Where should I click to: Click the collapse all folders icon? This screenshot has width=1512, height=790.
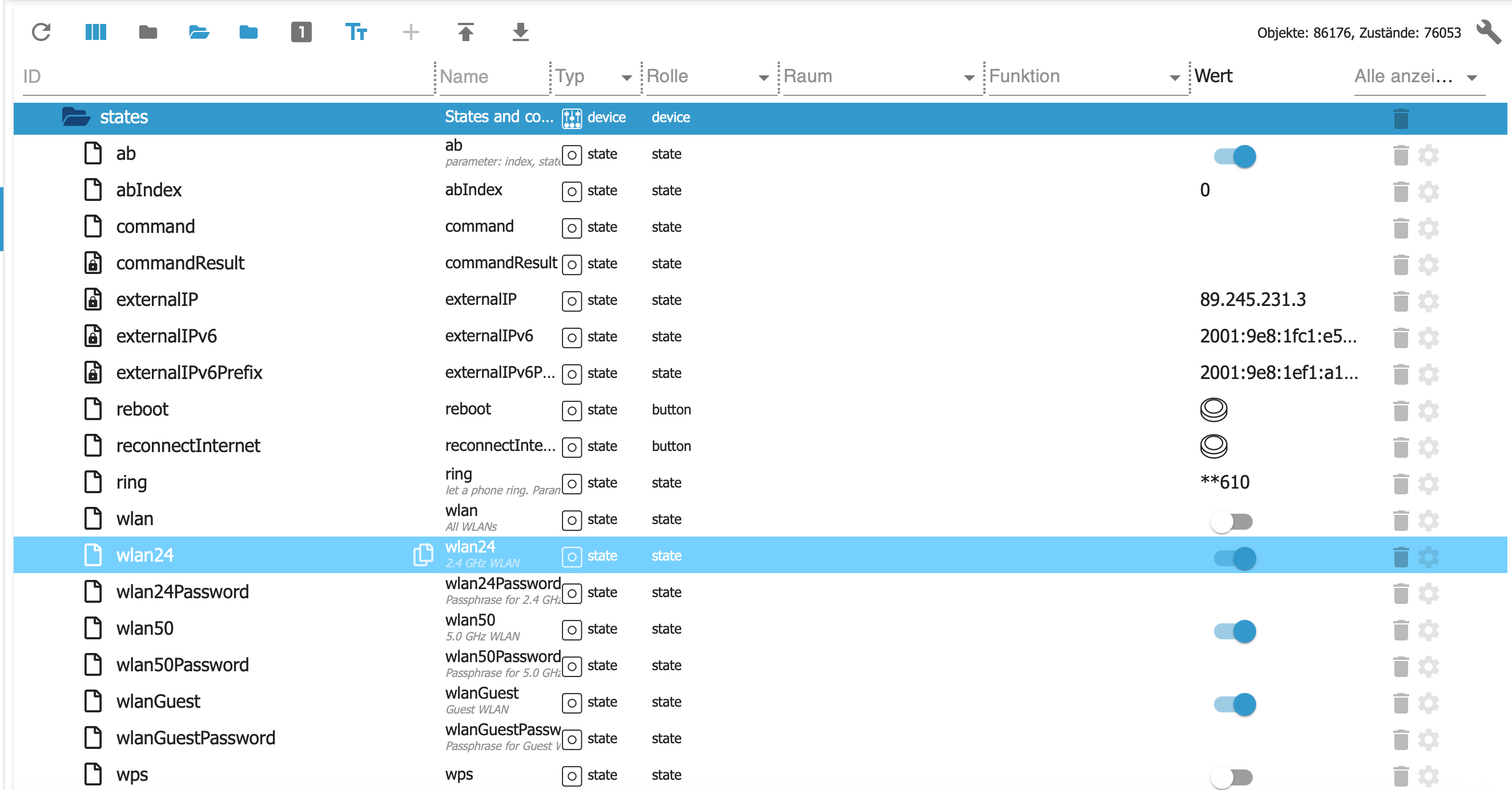147,32
